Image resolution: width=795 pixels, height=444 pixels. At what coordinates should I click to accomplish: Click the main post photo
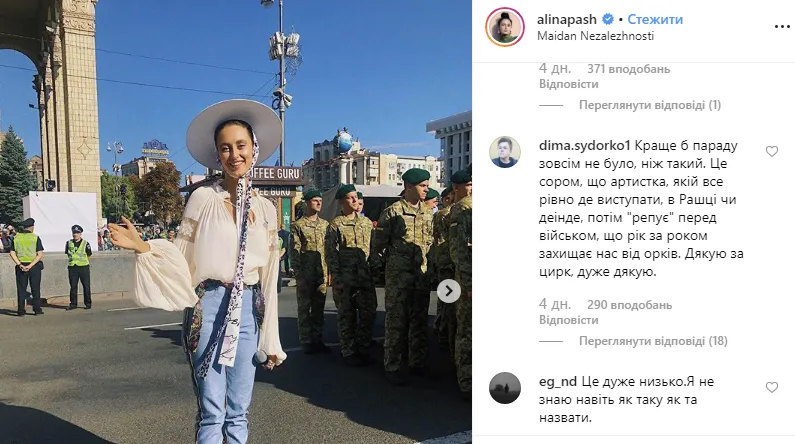(x=236, y=222)
